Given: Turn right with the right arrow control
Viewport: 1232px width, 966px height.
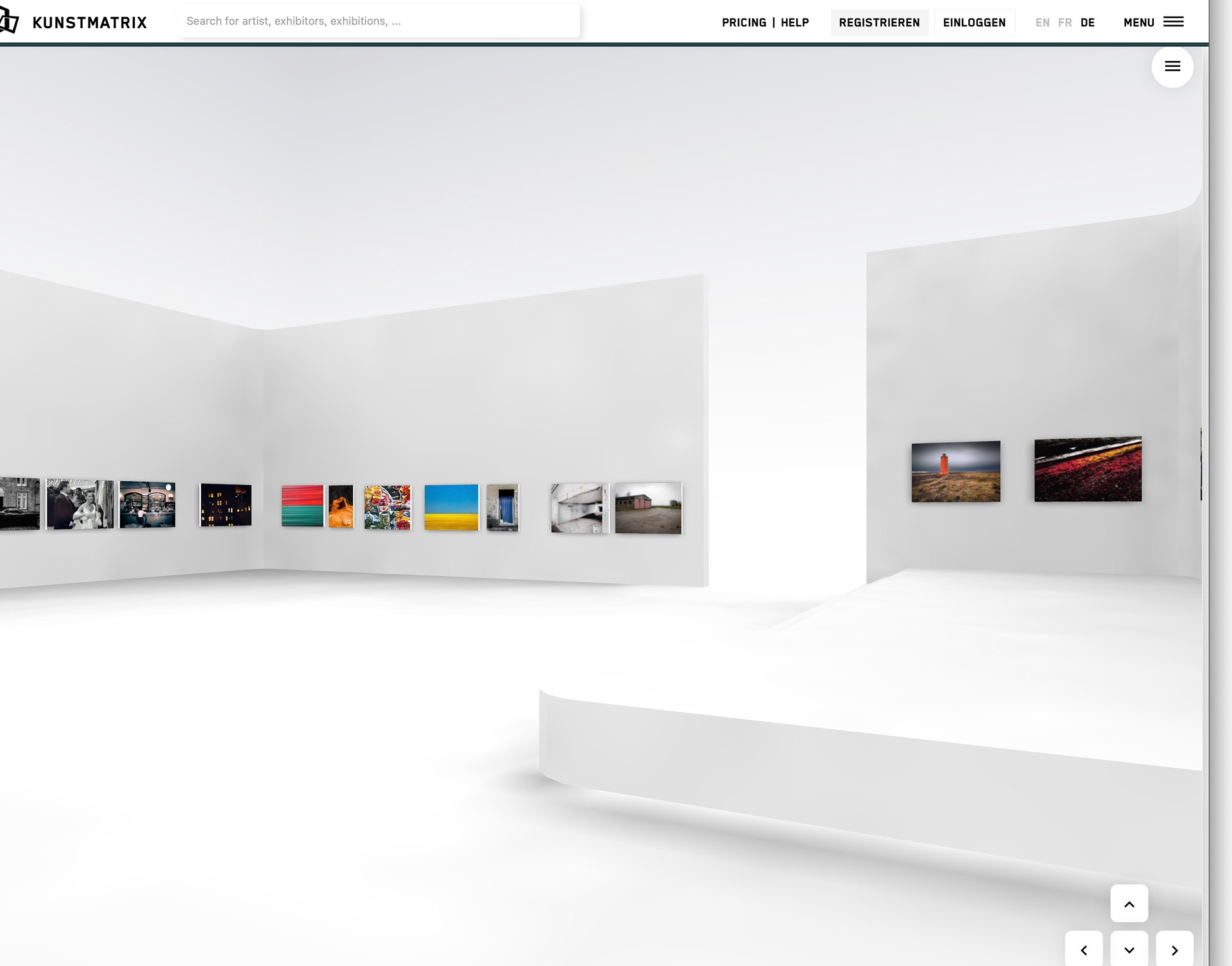Looking at the screenshot, I should (x=1175, y=949).
